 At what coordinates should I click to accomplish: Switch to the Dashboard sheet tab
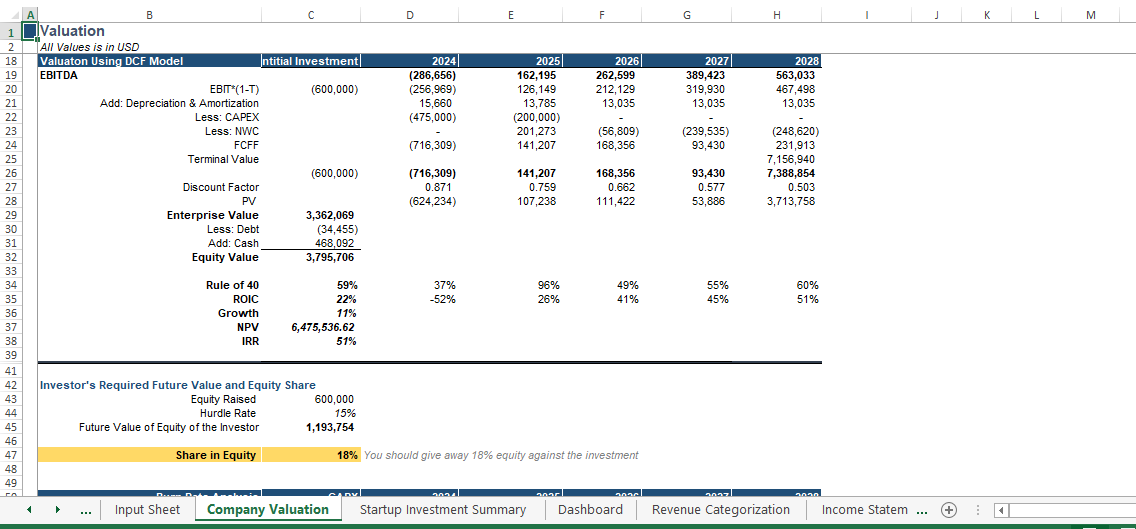coord(590,509)
